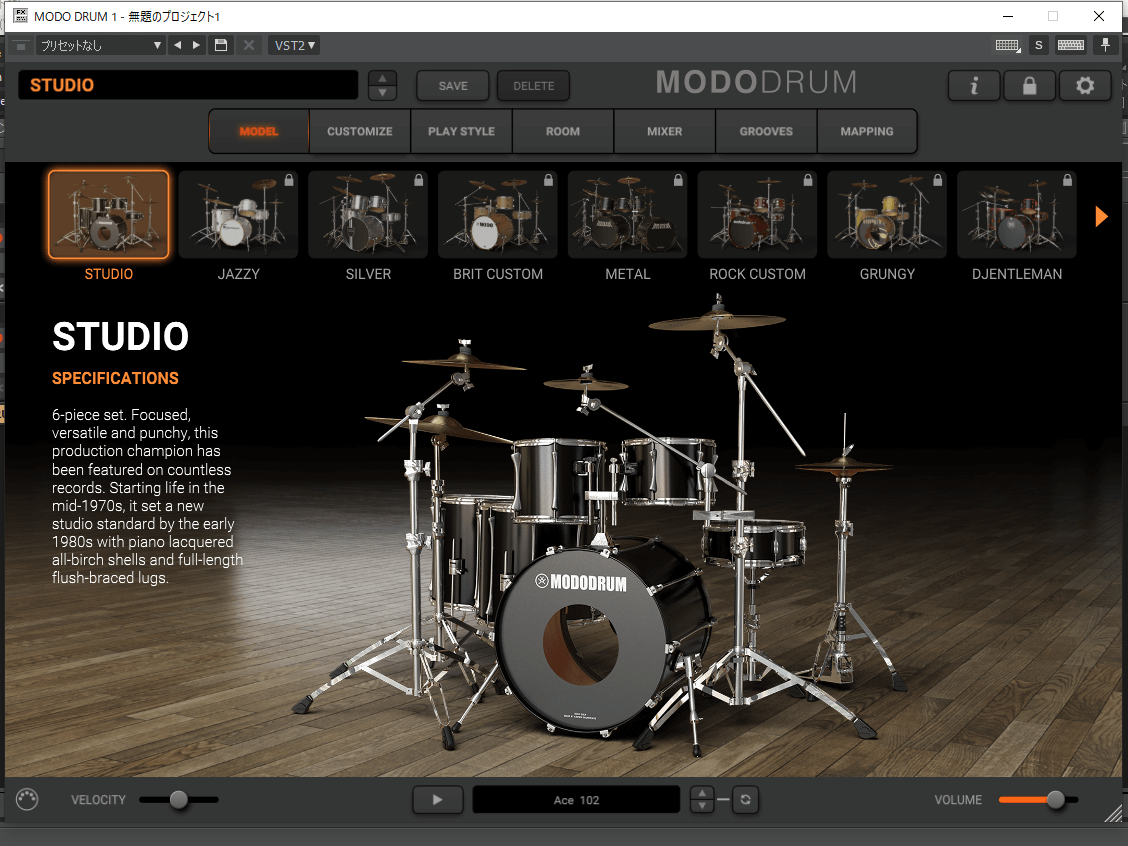
Task: Click the S button in host toolbar
Action: [1038, 45]
